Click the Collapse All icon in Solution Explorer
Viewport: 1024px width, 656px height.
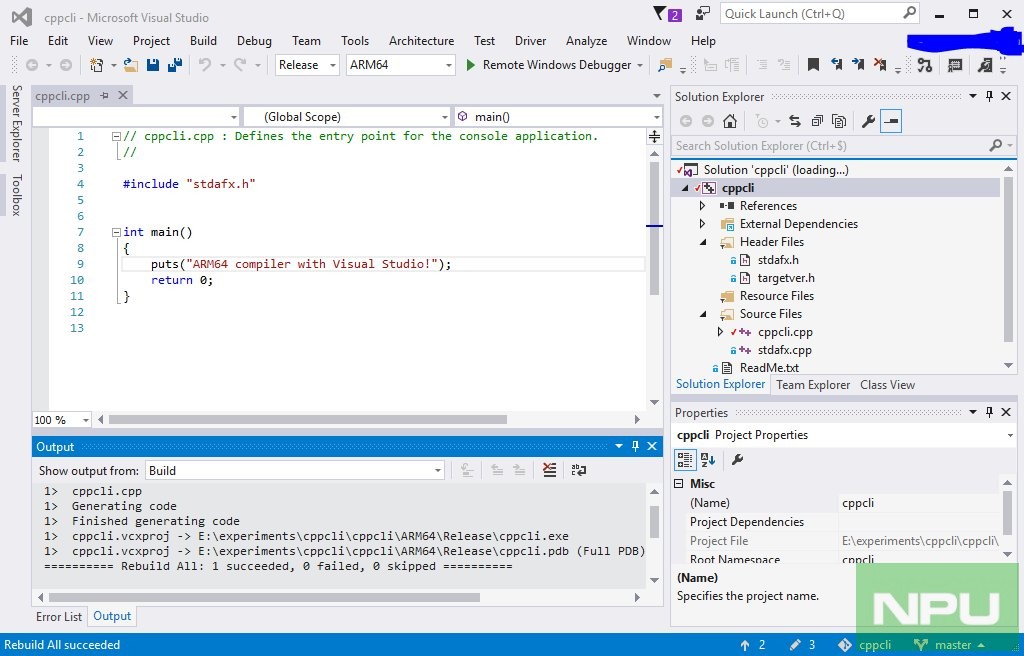pyautogui.click(x=817, y=122)
